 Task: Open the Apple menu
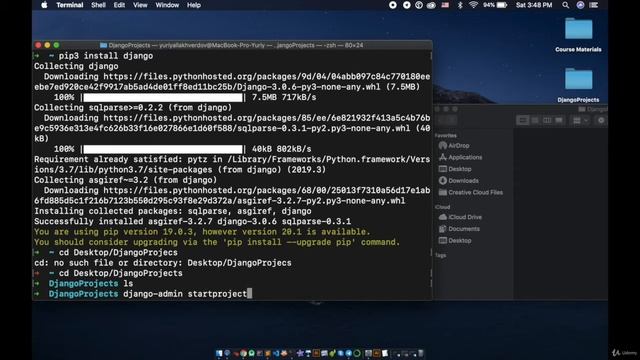(x=44, y=5)
